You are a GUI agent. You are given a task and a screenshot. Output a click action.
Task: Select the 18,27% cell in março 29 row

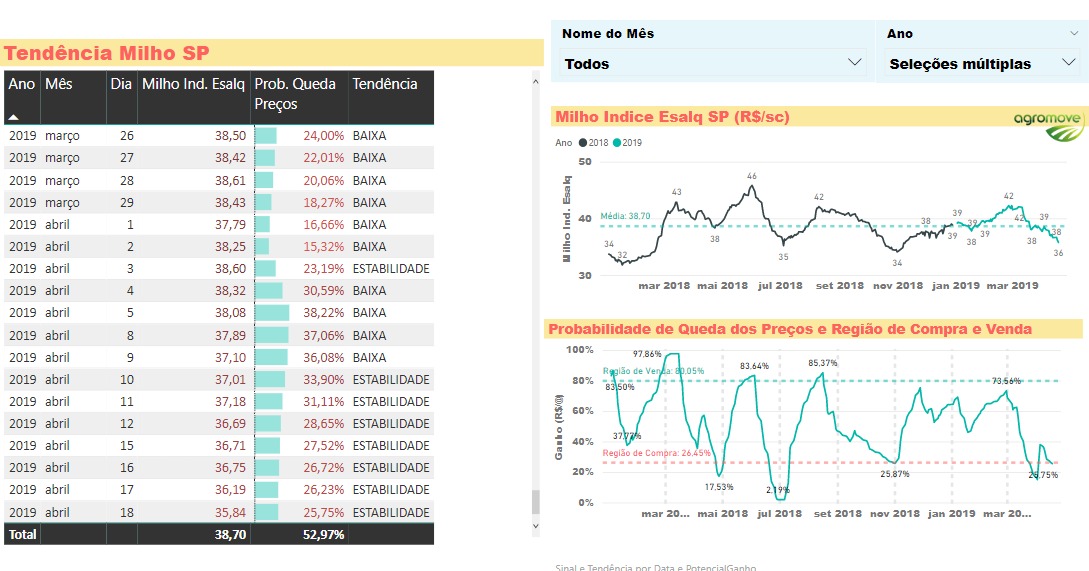click(x=323, y=202)
